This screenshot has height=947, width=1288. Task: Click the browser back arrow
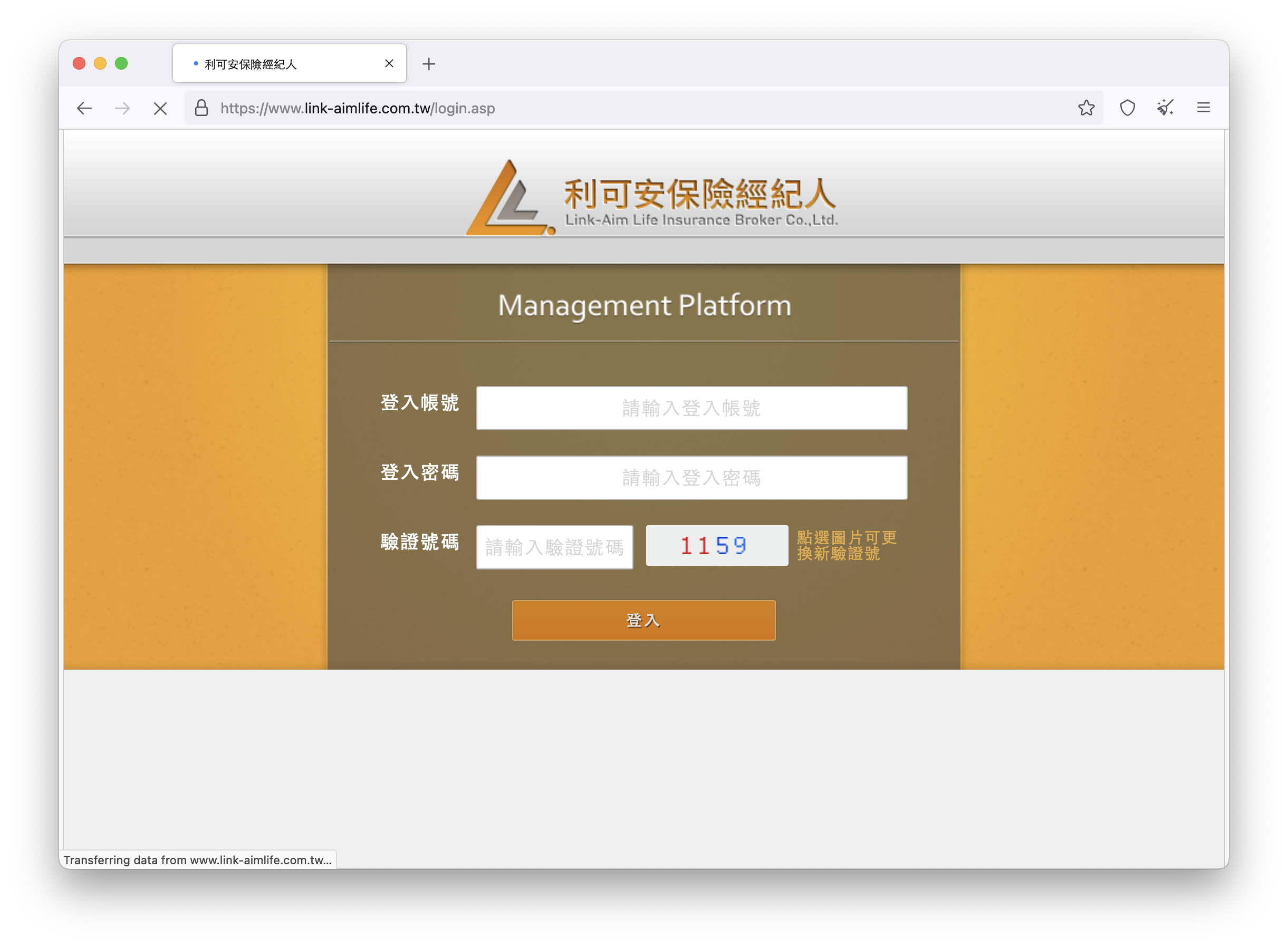pos(84,108)
